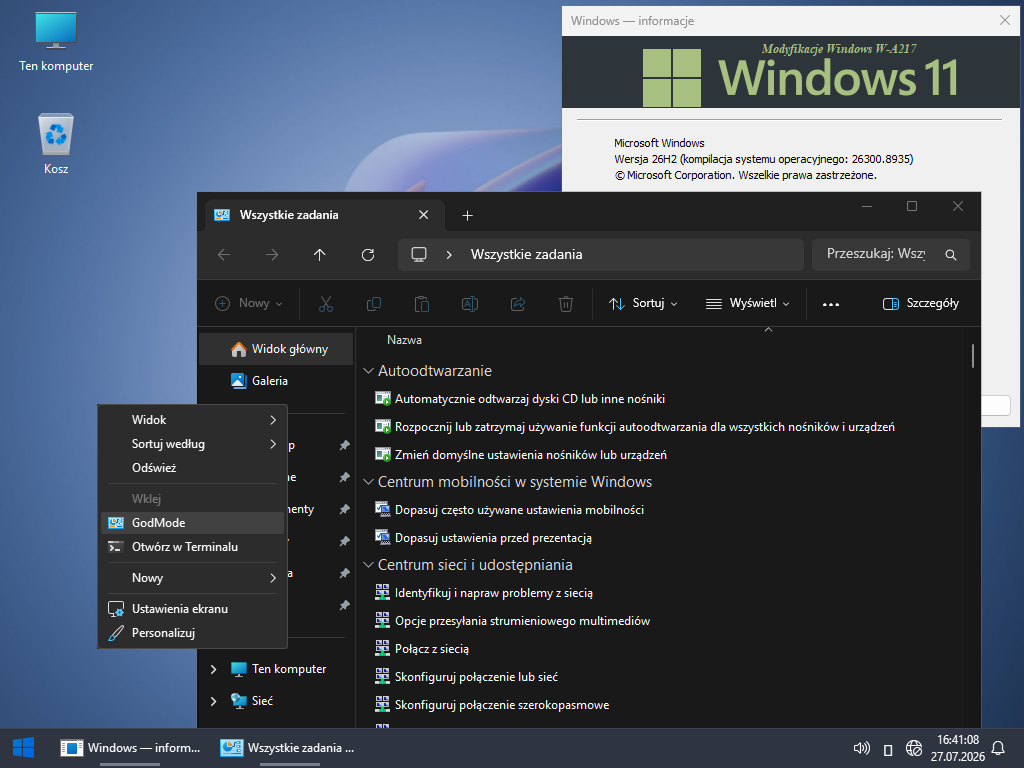Choose Otwórz w Terminalu
Image resolution: width=1024 pixels, height=768 pixels.
(x=193, y=547)
